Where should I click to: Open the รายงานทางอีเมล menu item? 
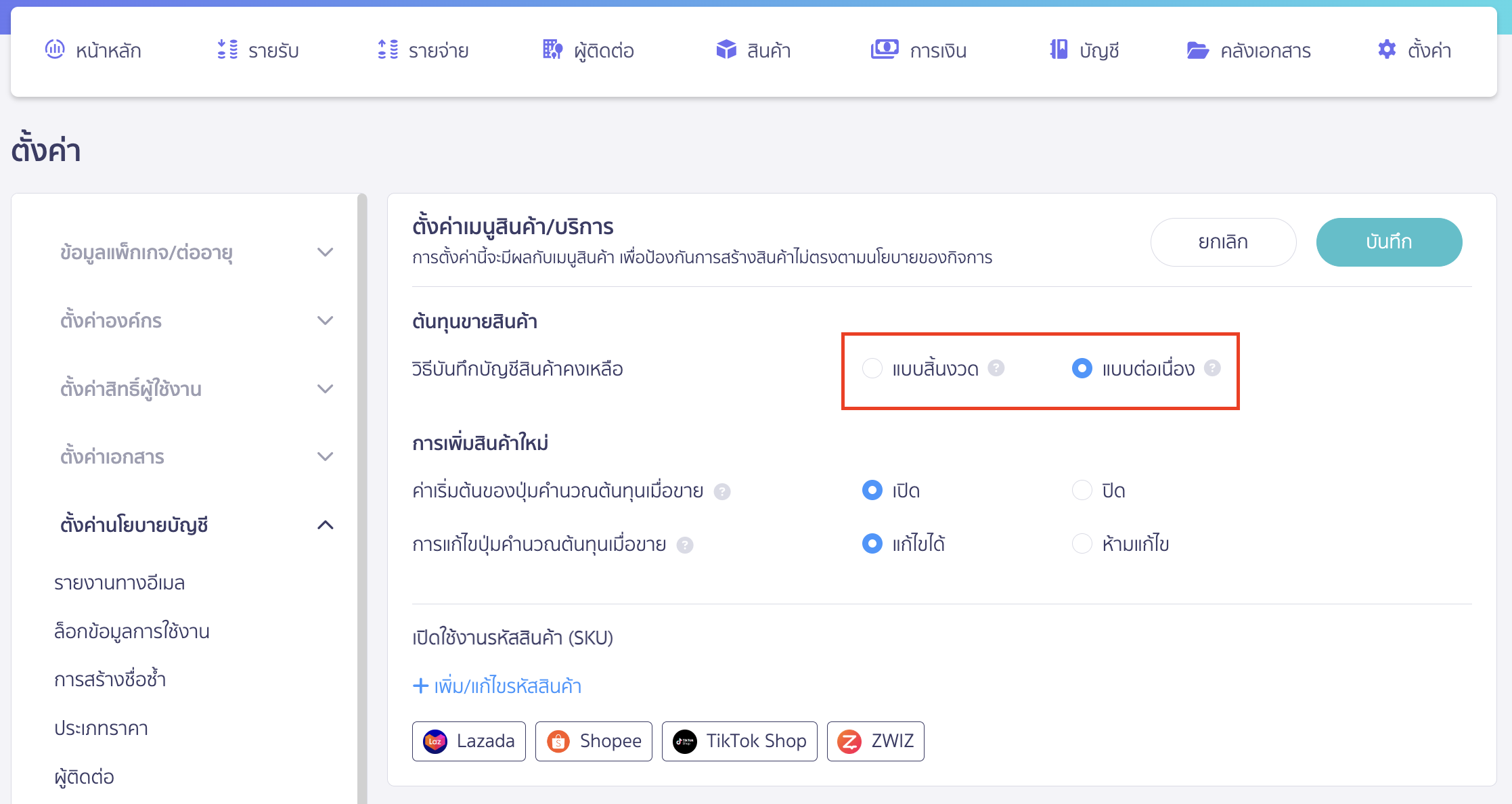120,582
